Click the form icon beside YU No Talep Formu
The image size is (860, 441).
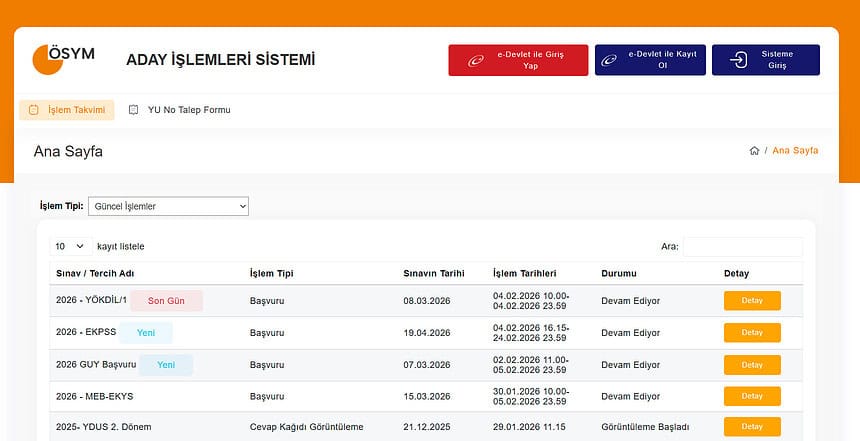(x=134, y=110)
